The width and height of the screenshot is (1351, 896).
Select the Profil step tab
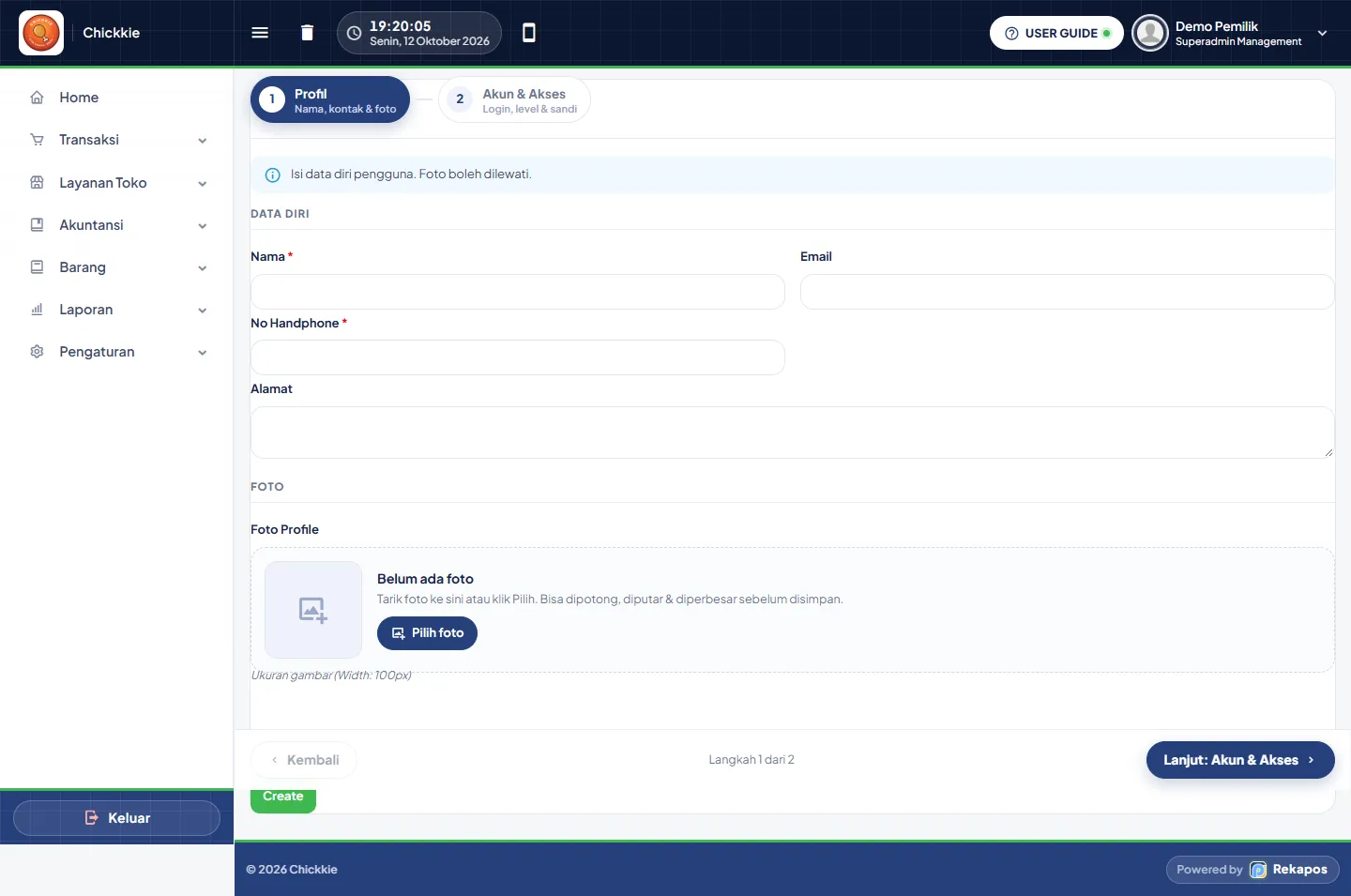330,99
